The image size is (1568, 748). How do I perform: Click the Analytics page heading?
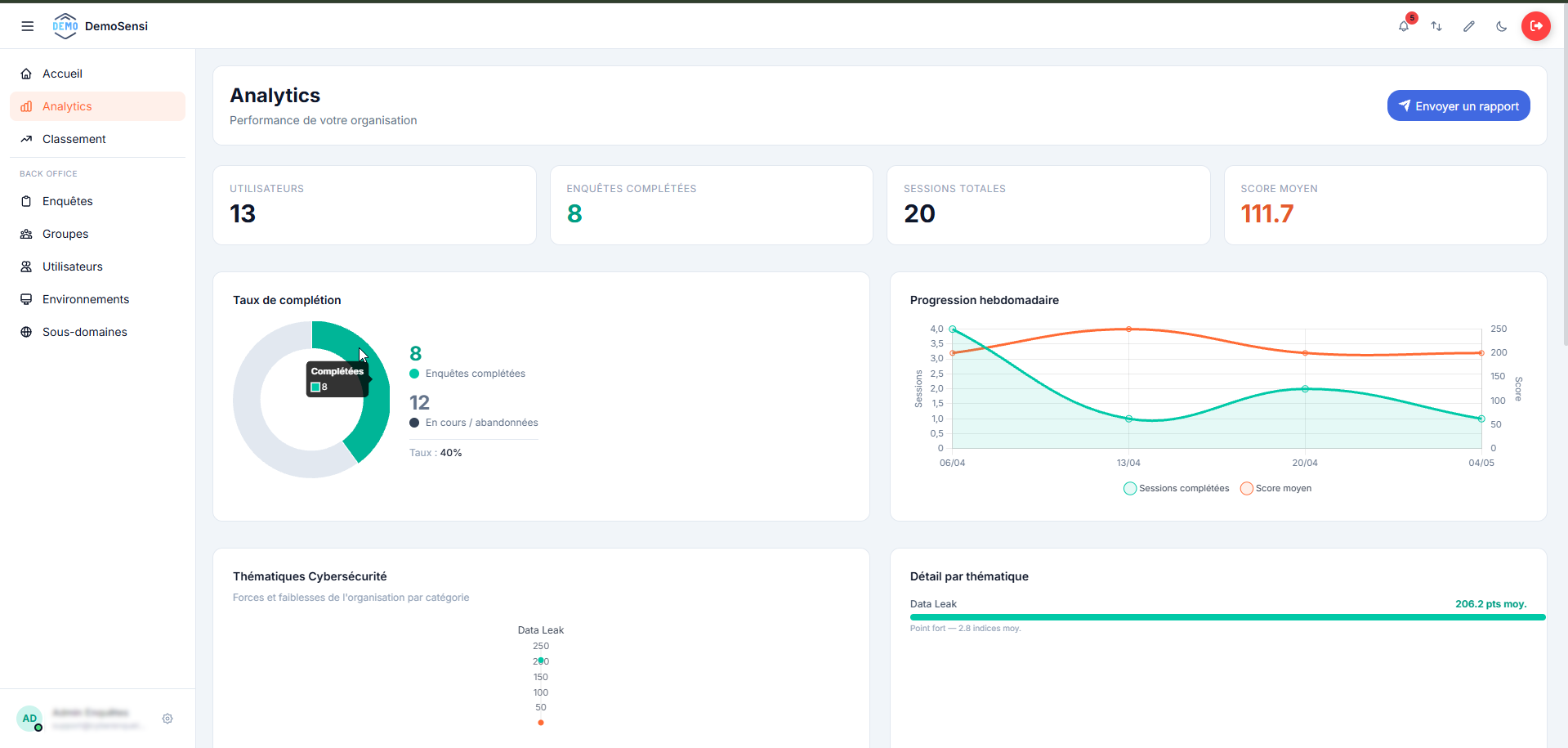click(275, 96)
